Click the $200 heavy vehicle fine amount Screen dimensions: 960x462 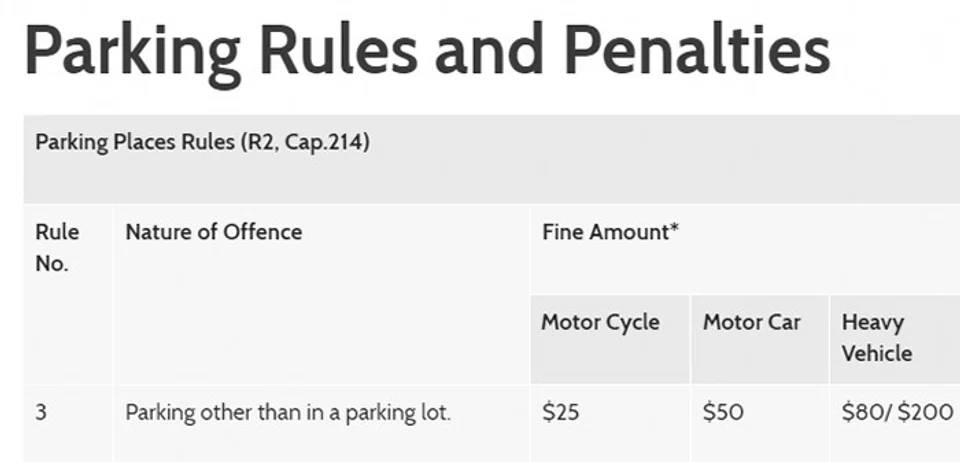[x=927, y=412]
